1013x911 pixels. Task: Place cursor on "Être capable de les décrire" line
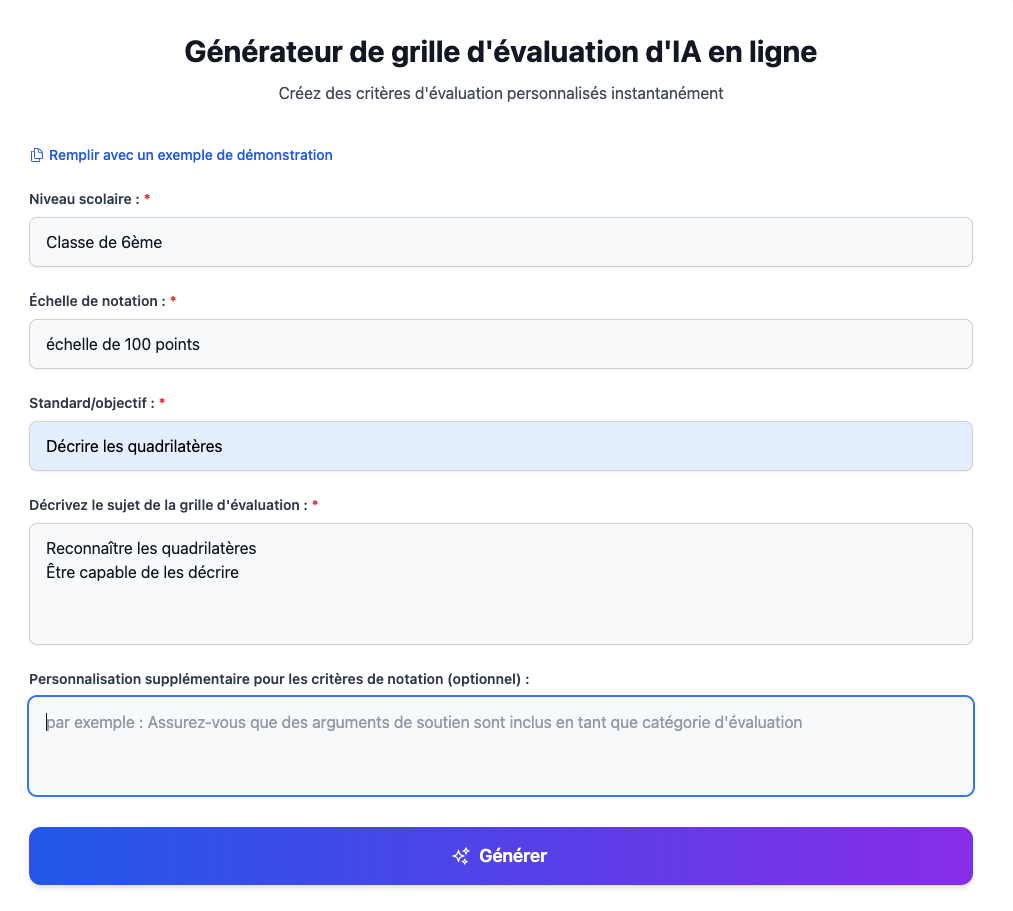pyautogui.click(x=142, y=573)
